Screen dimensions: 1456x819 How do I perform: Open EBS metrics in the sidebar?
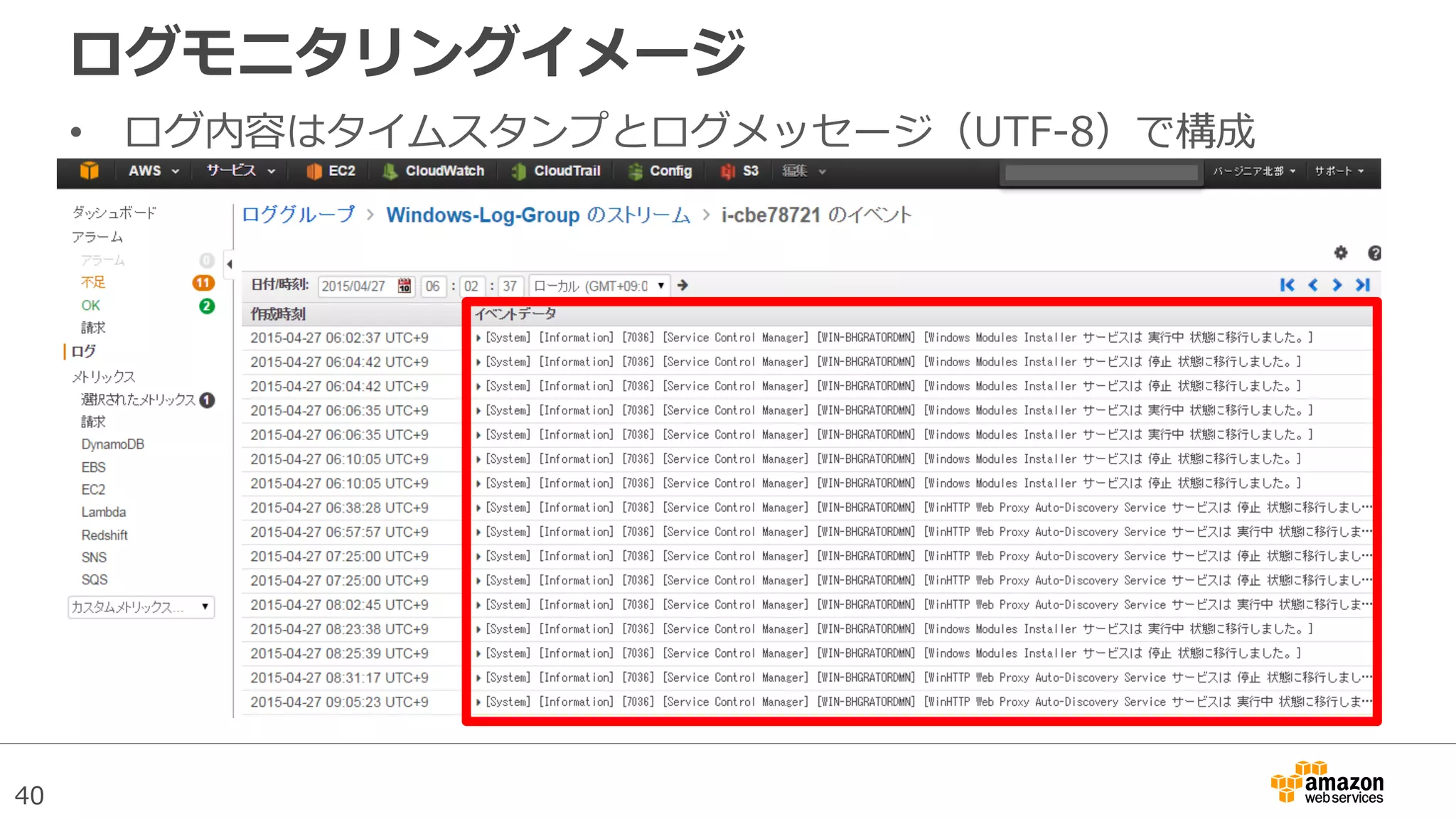click(x=93, y=467)
